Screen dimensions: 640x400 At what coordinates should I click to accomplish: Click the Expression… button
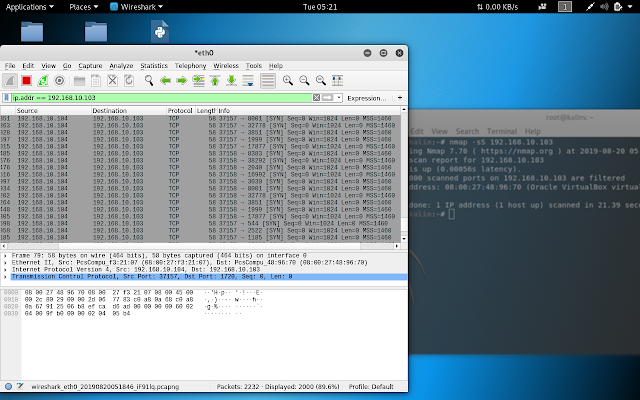[x=367, y=98]
